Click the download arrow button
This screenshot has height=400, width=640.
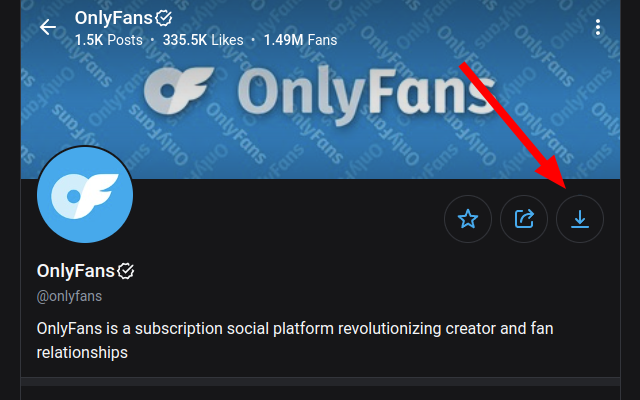[x=580, y=219]
